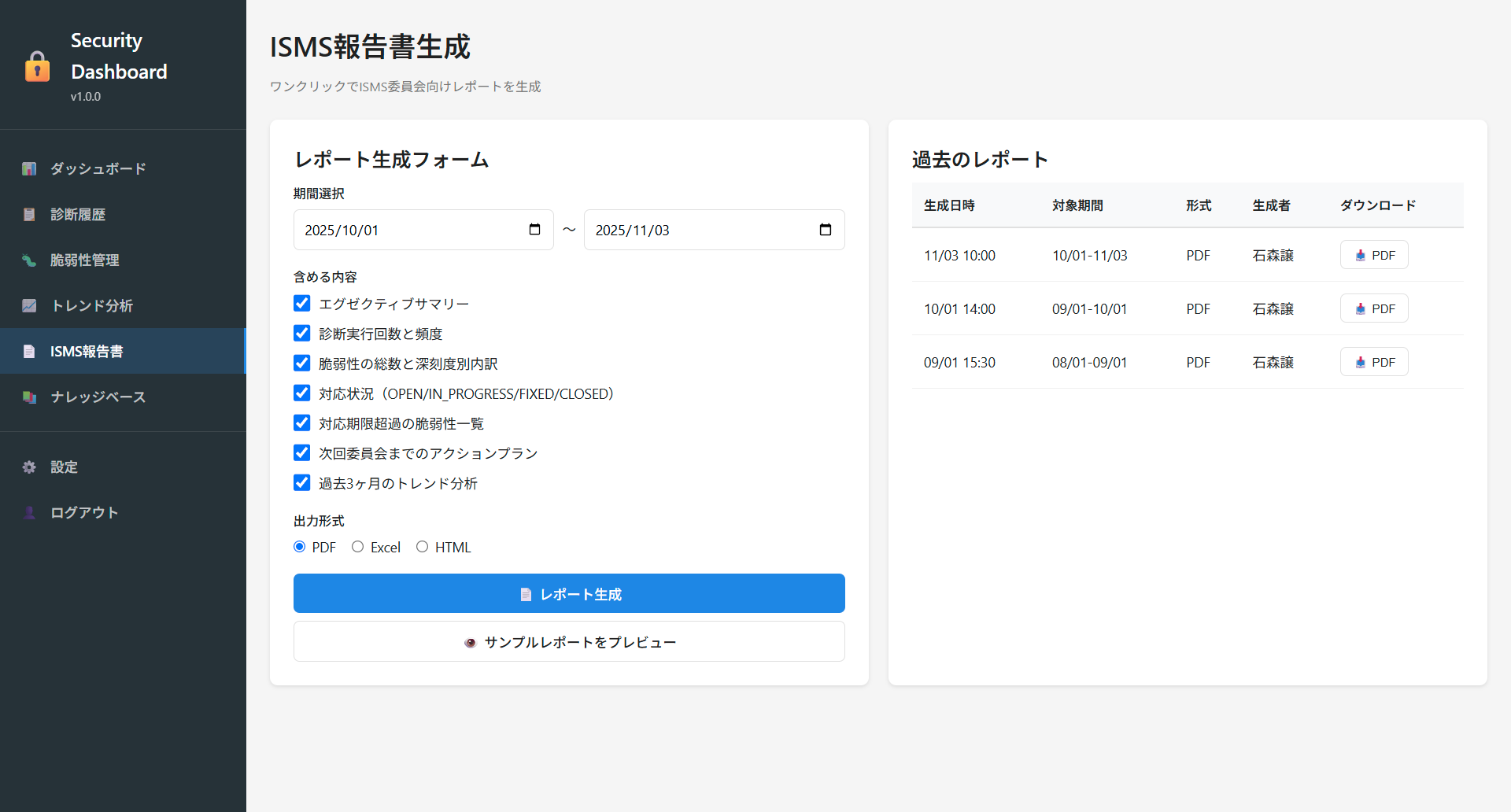Click the ログアウト user icon
The width and height of the screenshot is (1511, 812).
coord(29,512)
